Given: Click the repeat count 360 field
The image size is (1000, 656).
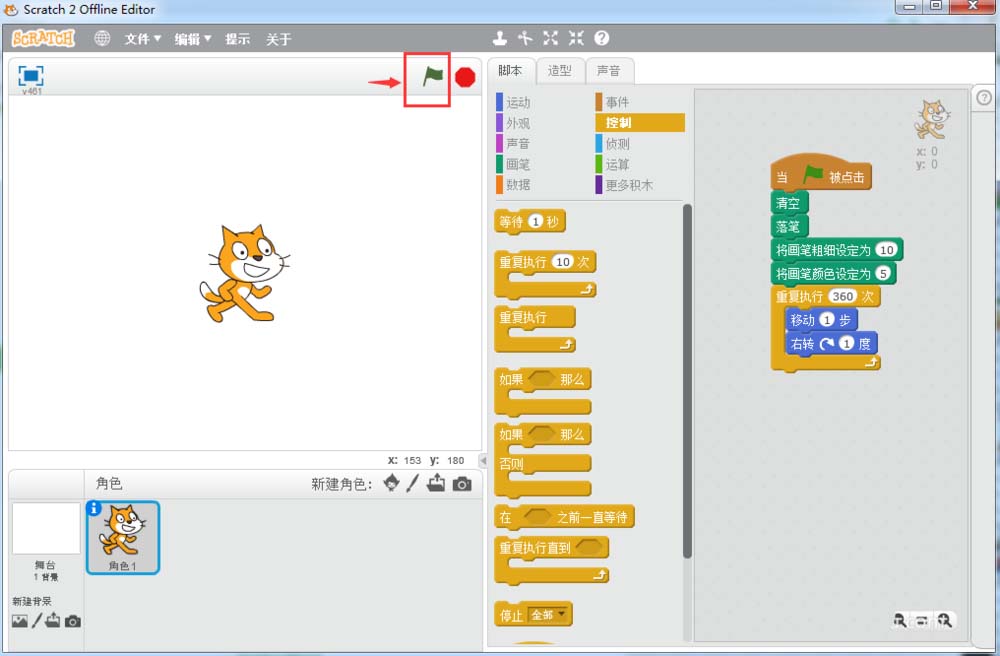Looking at the screenshot, I should click(x=843, y=296).
